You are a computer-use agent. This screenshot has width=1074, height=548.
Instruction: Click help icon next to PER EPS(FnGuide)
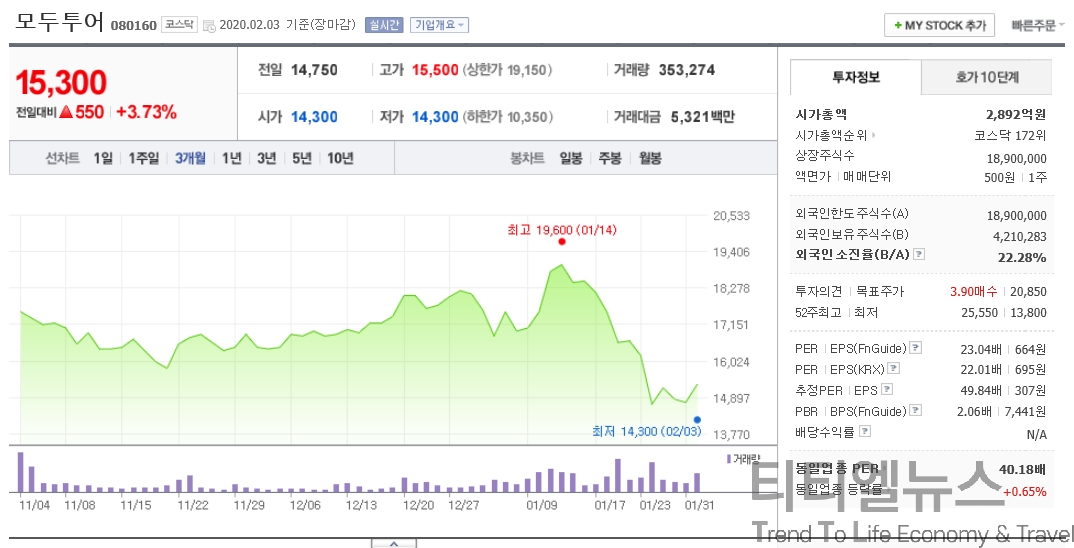916,348
